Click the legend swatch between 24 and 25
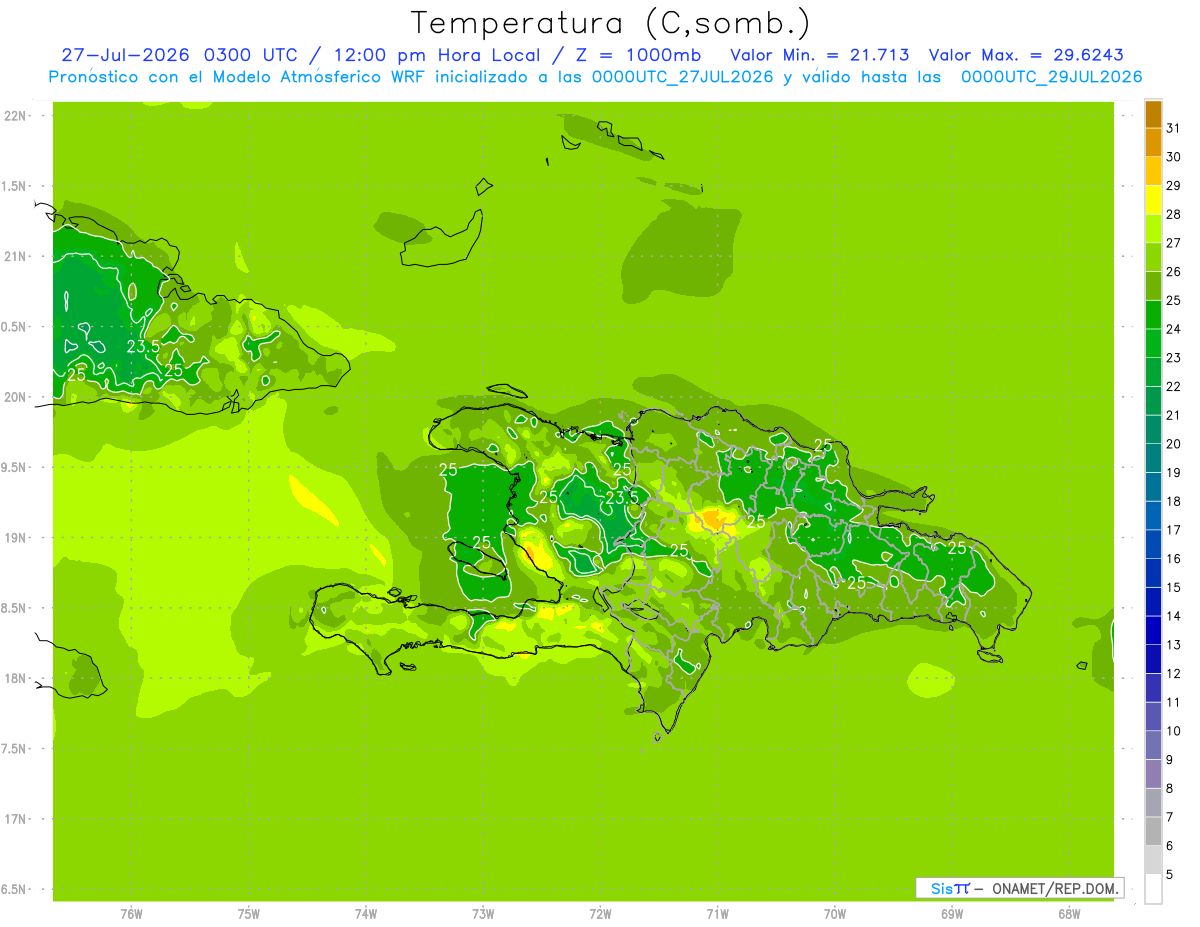Screen dimensions: 1200x927 pyautogui.click(x=1153, y=315)
